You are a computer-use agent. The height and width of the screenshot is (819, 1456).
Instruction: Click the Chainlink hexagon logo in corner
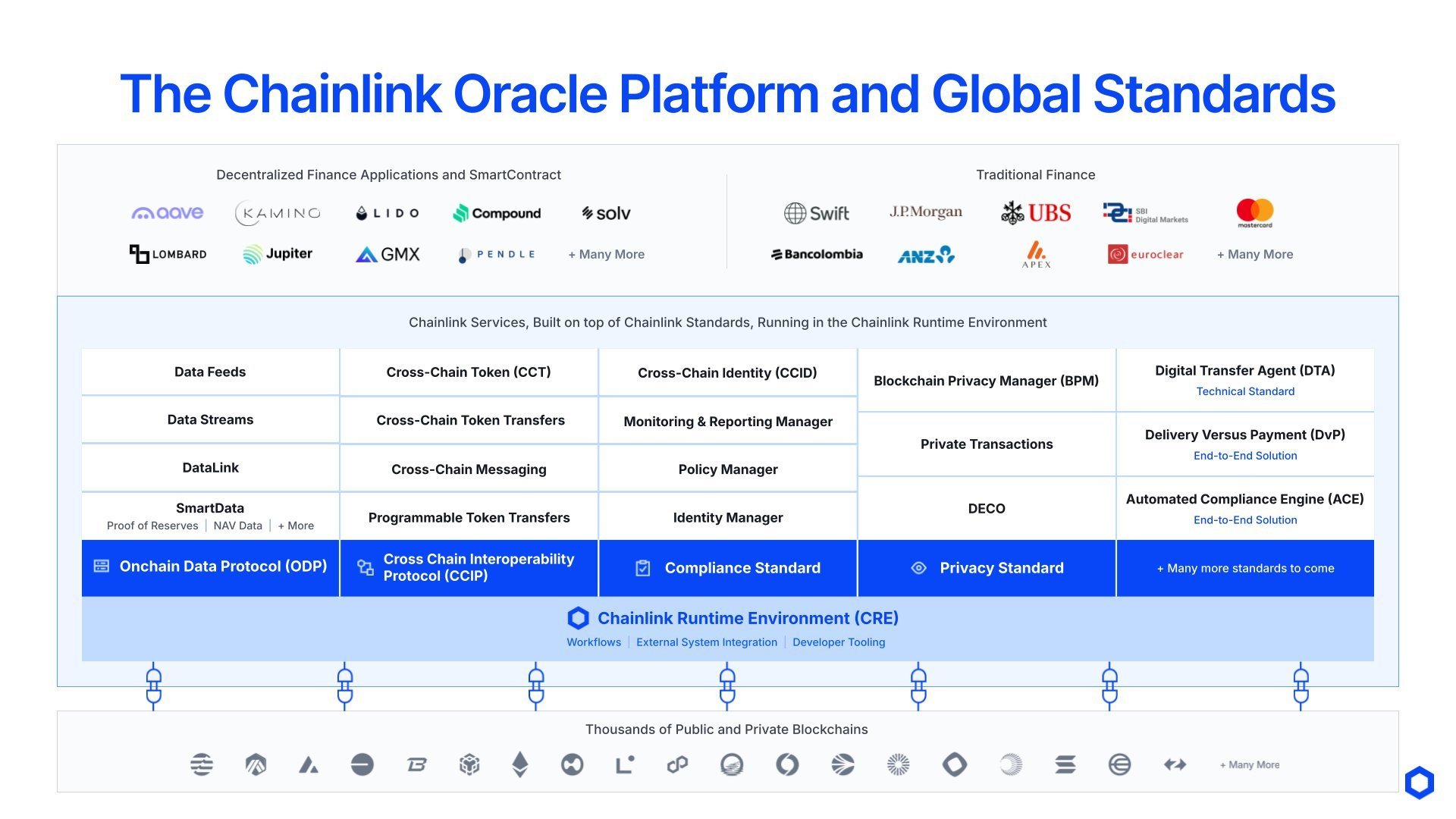point(1419,782)
